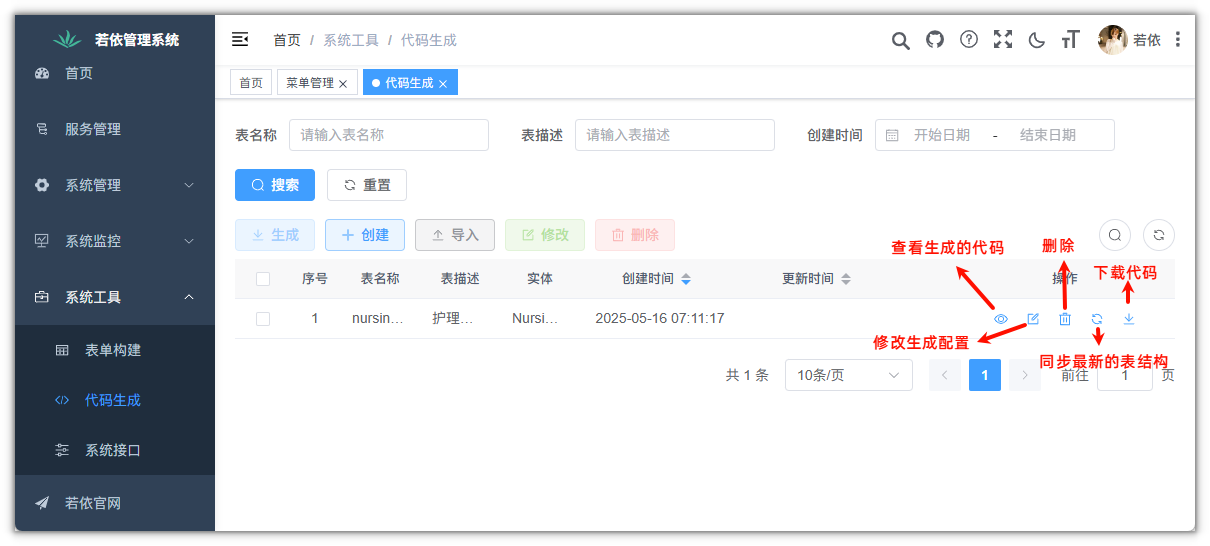Collapse the sidebar with hamburger icon
This screenshot has height=546, width=1210.
(x=240, y=39)
